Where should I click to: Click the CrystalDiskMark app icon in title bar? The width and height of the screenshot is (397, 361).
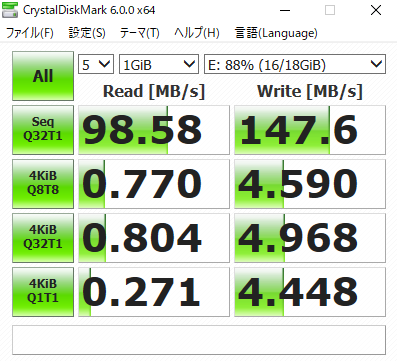pyautogui.click(x=10, y=10)
